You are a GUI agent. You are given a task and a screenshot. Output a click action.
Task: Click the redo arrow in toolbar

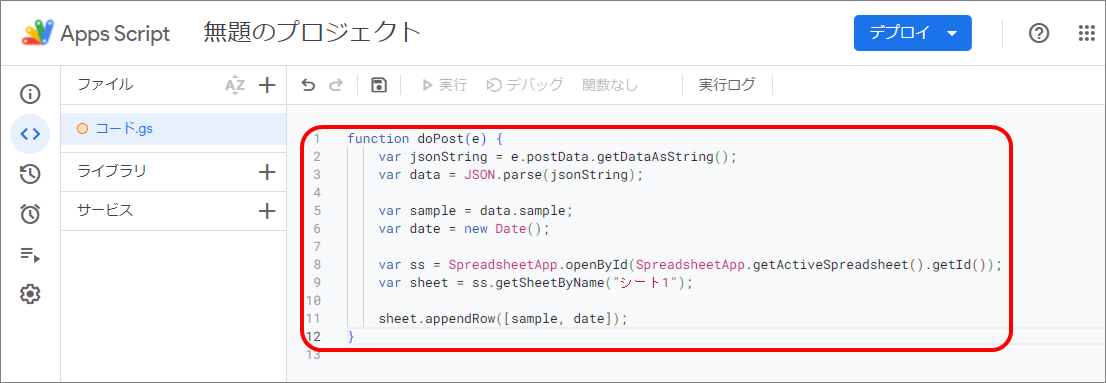[336, 85]
